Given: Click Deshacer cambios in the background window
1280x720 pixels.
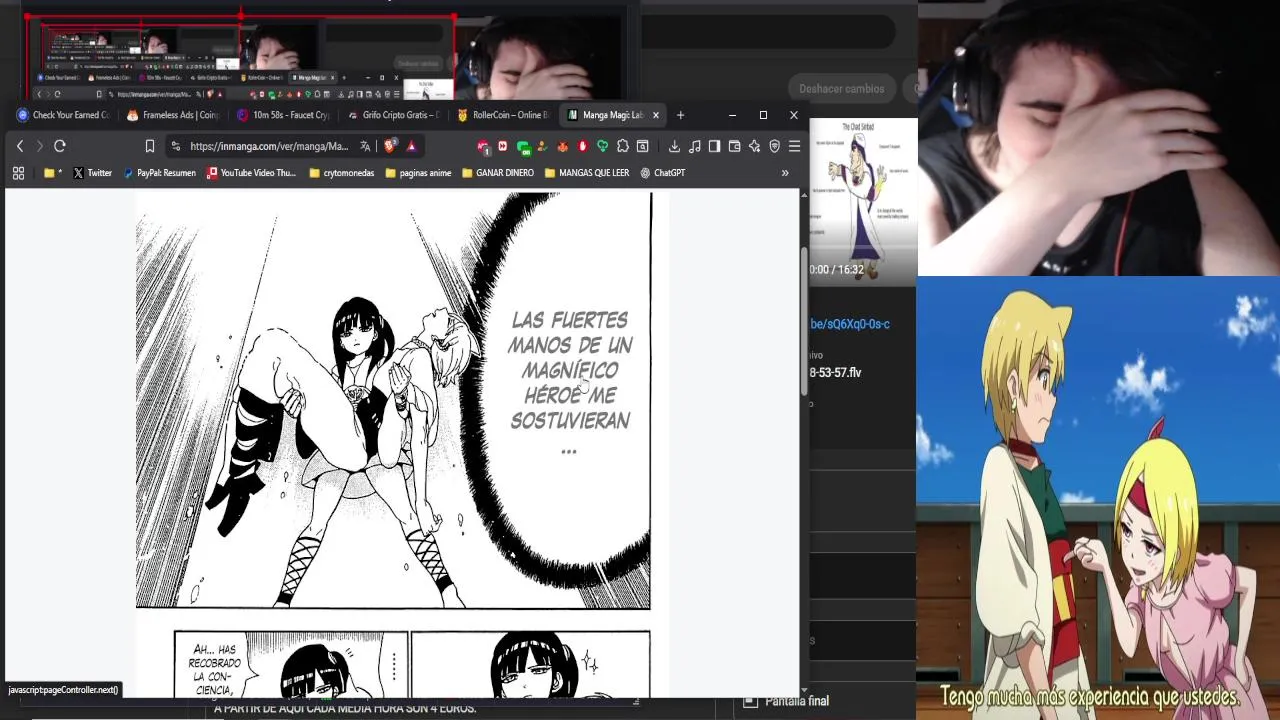Looking at the screenshot, I should click(x=842, y=88).
